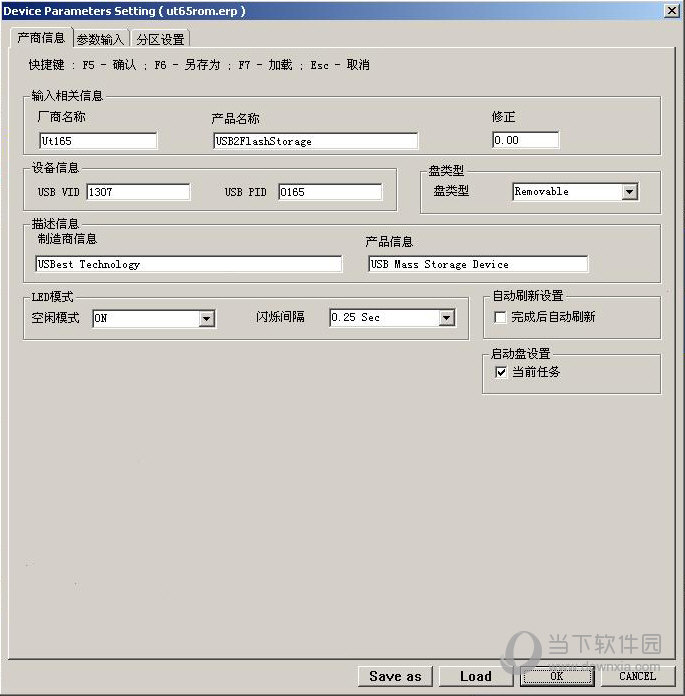Open the 闪烁间隔 0.25 Sec dropdown
Image resolution: width=685 pixels, height=696 pixels.
(x=392, y=317)
